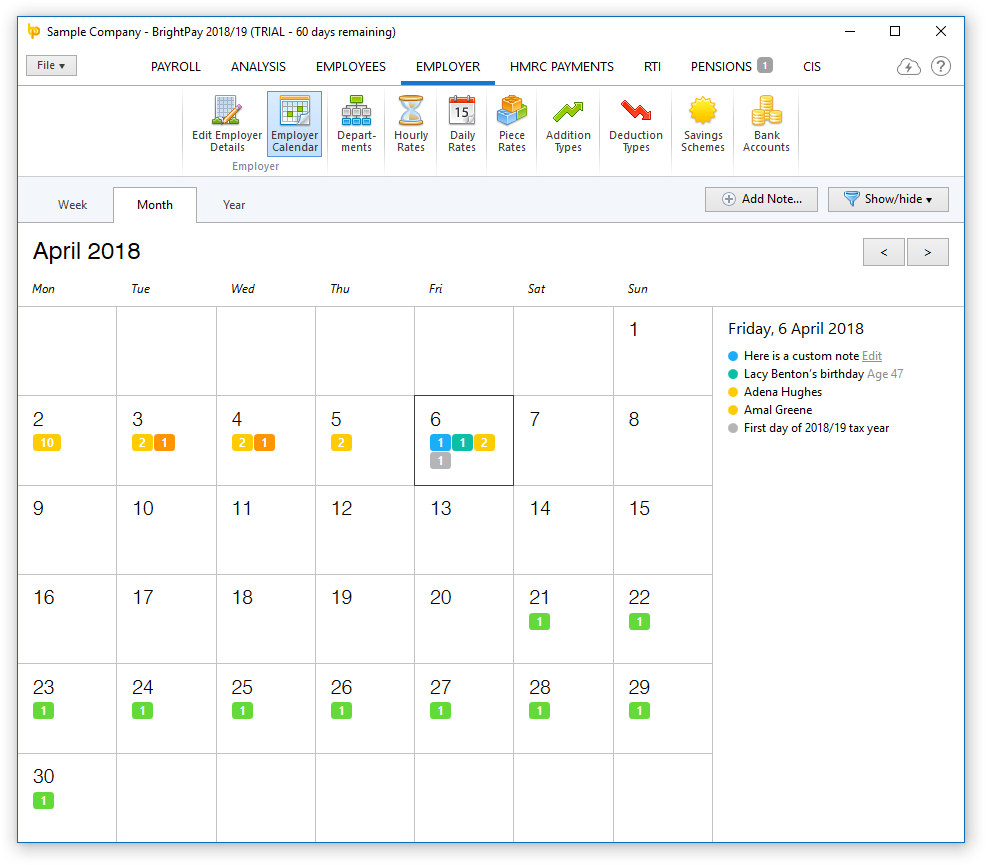
Task: Click the yellow 2 badge on April 3
Action: [142, 443]
